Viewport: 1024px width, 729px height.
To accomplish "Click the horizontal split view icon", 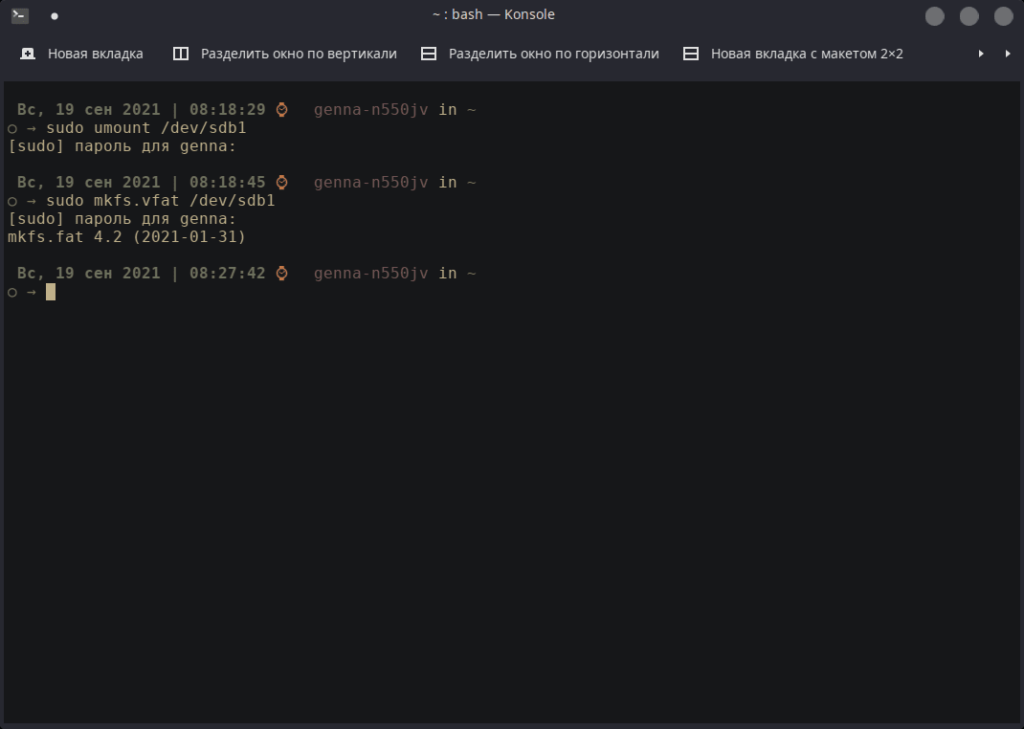I will point(428,54).
